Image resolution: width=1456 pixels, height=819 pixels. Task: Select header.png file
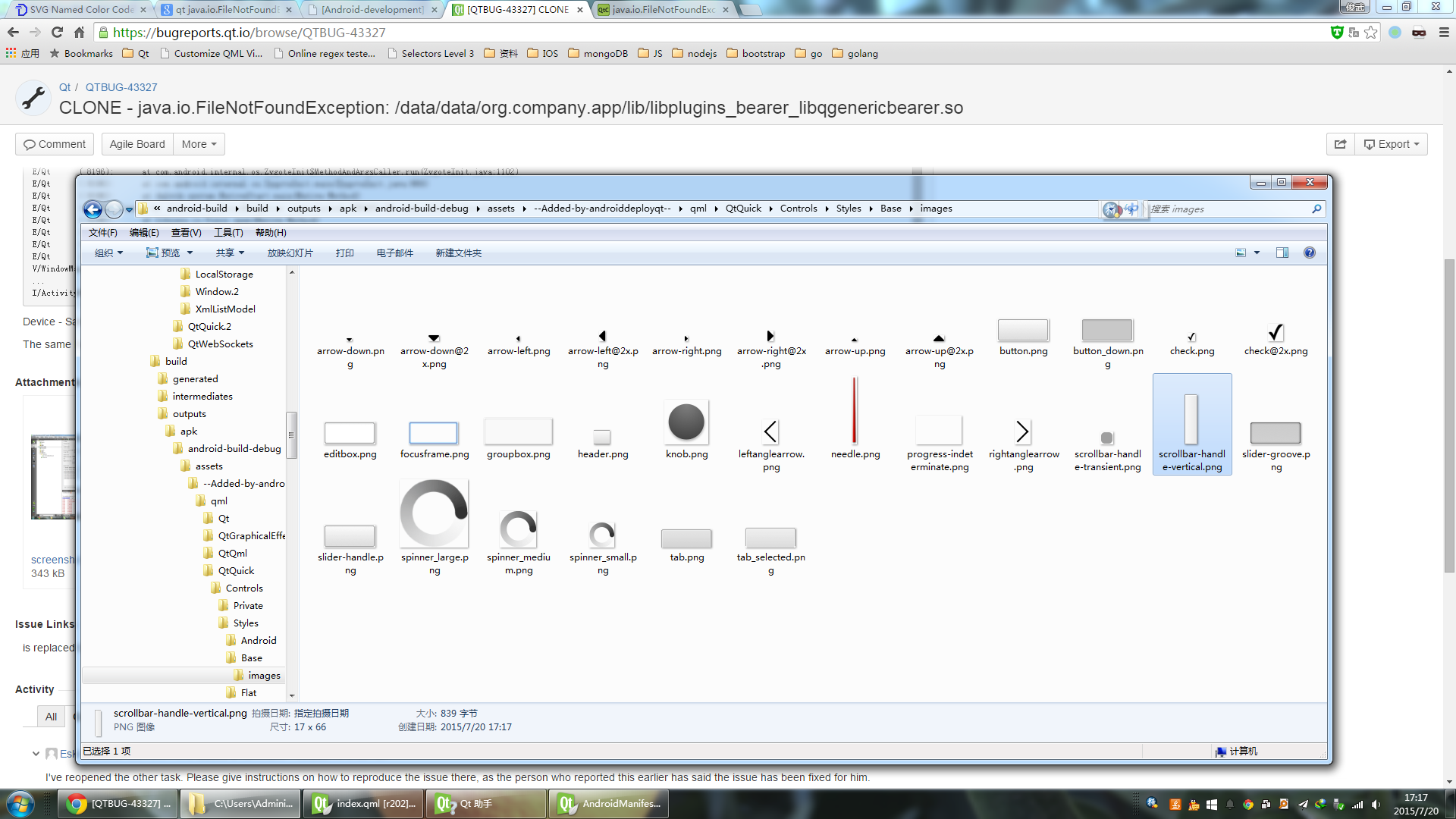click(603, 444)
